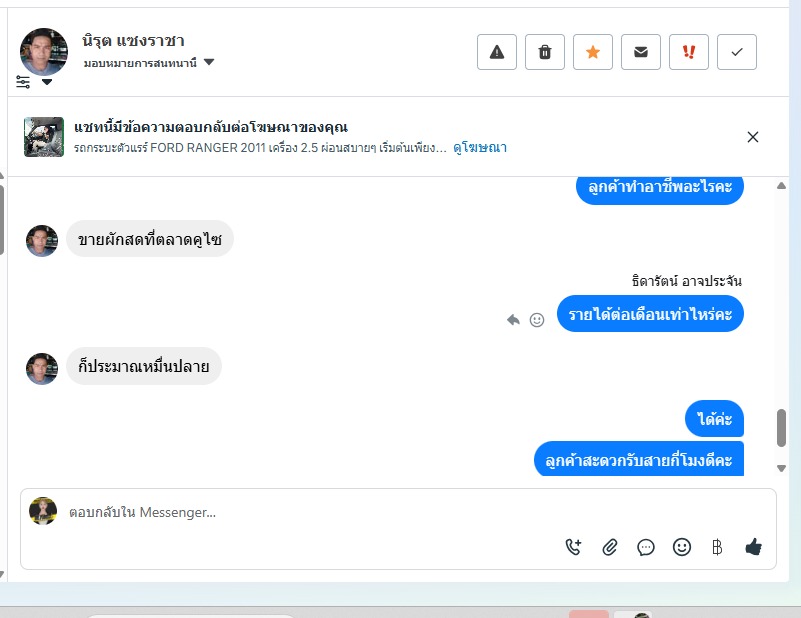Open the view ad link in banner
This screenshot has height=618, width=801.
click(x=480, y=148)
